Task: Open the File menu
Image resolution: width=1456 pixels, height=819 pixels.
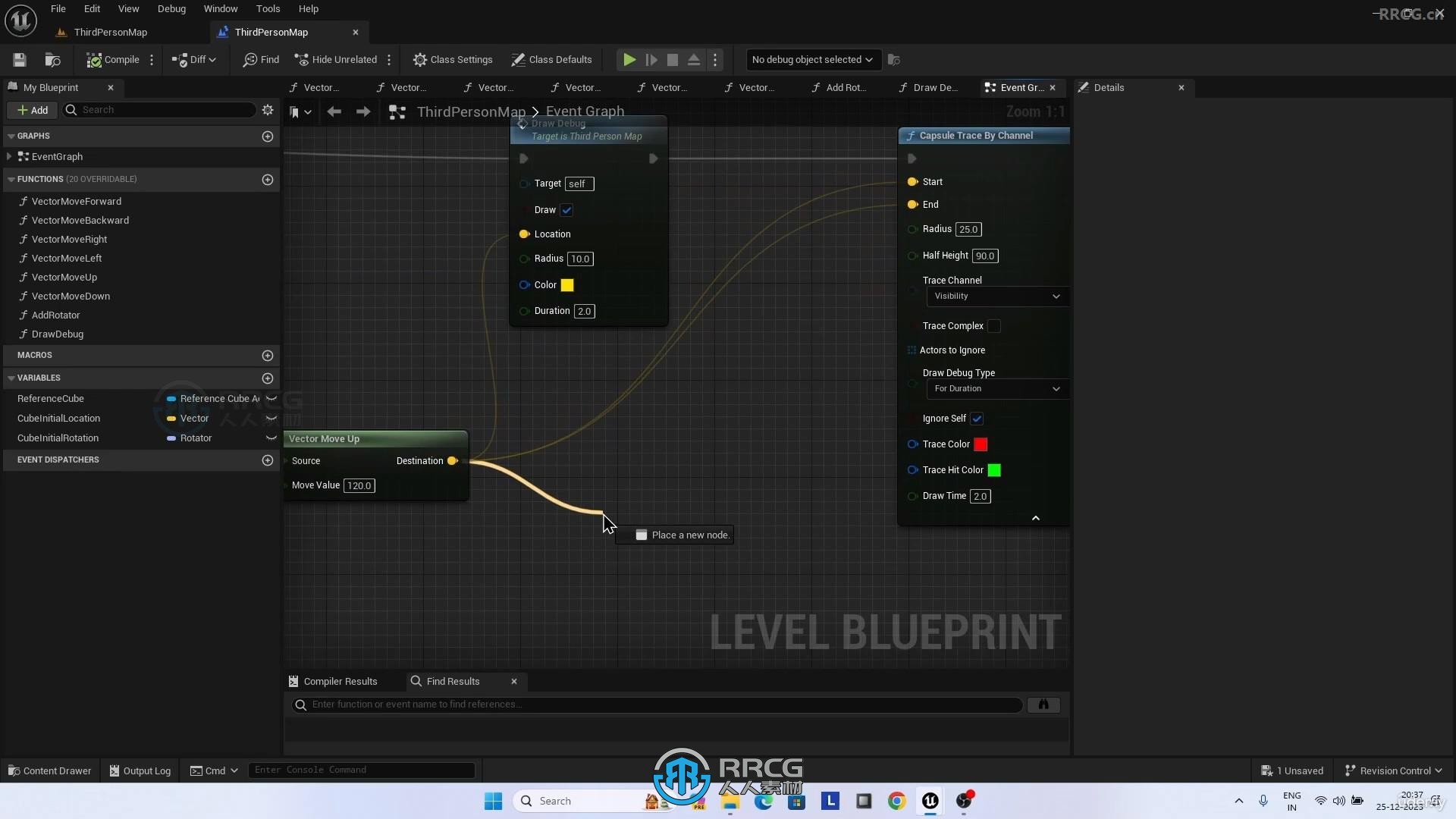Action: [x=58, y=9]
